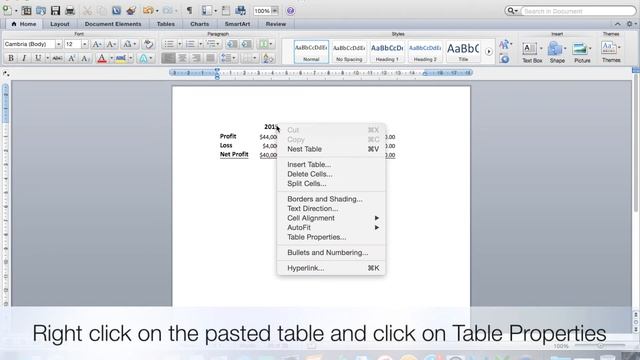Viewport: 640px width, 360px height.
Task: Toggle the Sidebar icon in toolbar
Action: [207, 11]
